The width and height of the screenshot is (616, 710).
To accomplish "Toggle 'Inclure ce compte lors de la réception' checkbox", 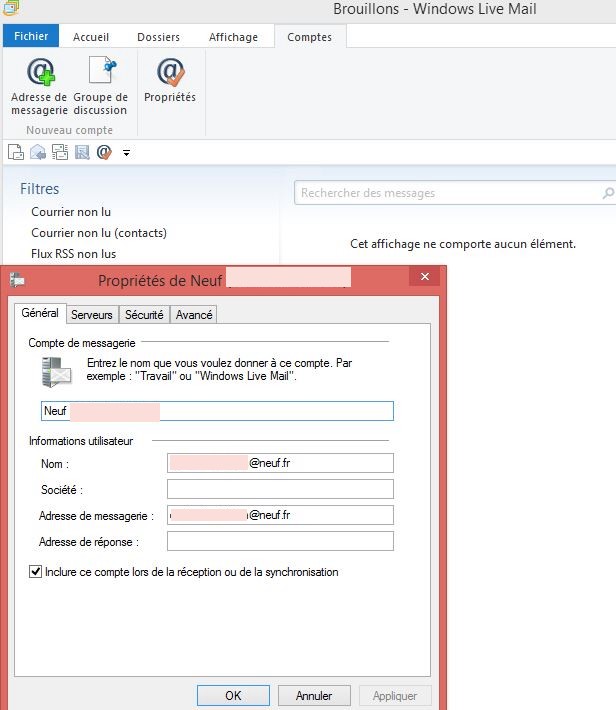I will click(x=36, y=572).
